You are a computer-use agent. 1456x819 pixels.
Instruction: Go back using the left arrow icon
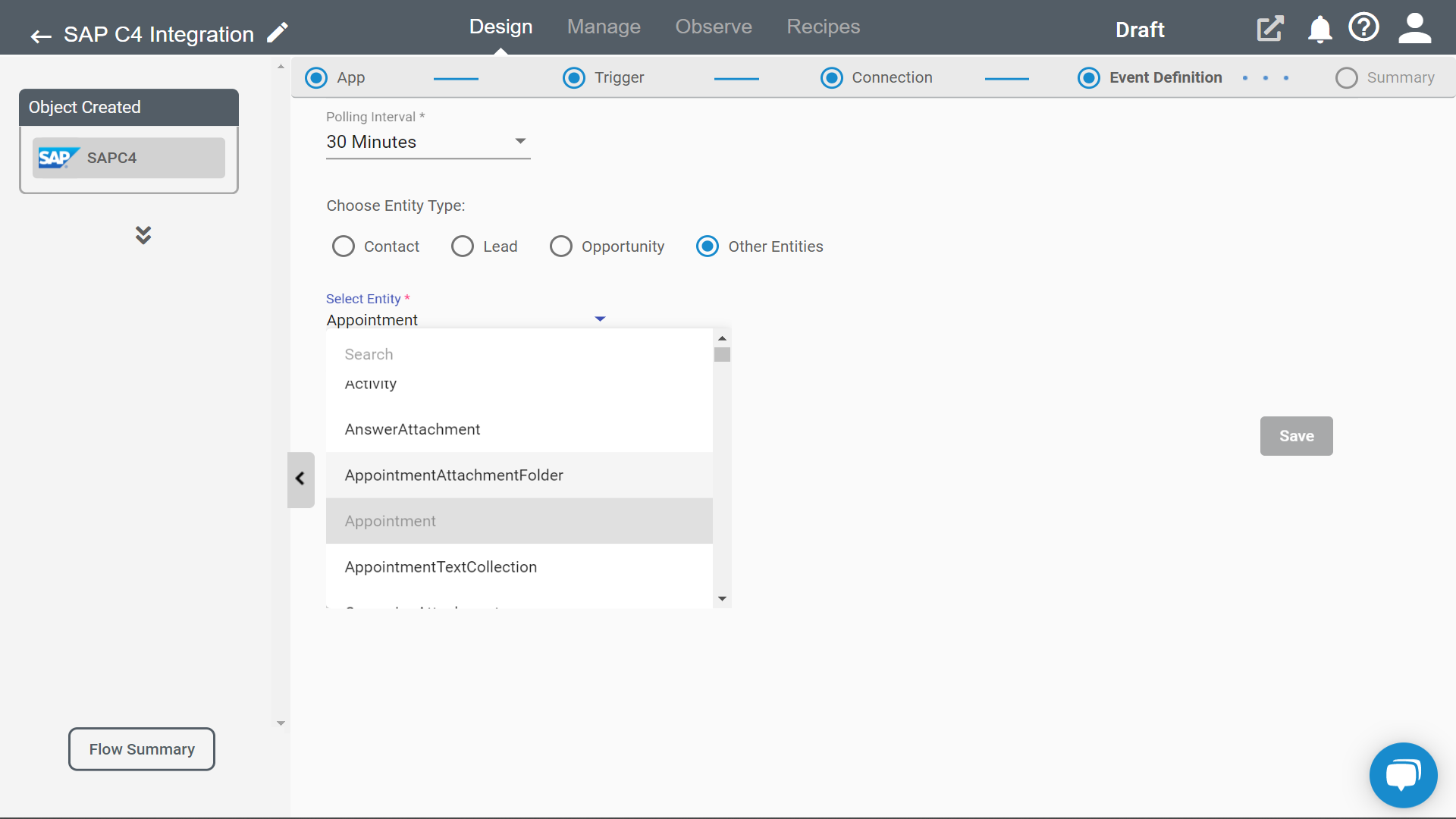pyautogui.click(x=41, y=36)
